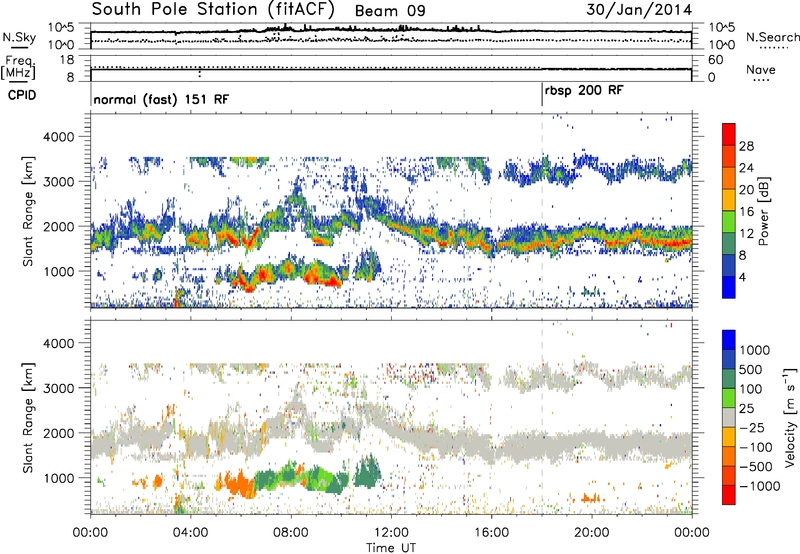
Task: Click the green velocity patch near 11:00 at 1000 km
Action: click(x=366, y=474)
